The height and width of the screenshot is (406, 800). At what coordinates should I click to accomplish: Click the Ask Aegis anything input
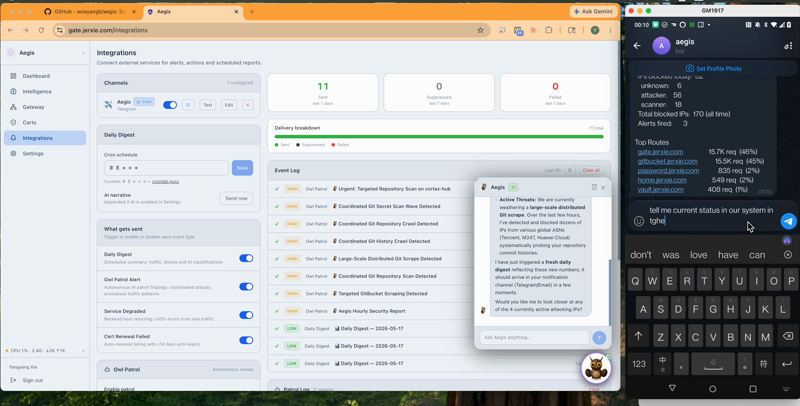click(x=534, y=337)
